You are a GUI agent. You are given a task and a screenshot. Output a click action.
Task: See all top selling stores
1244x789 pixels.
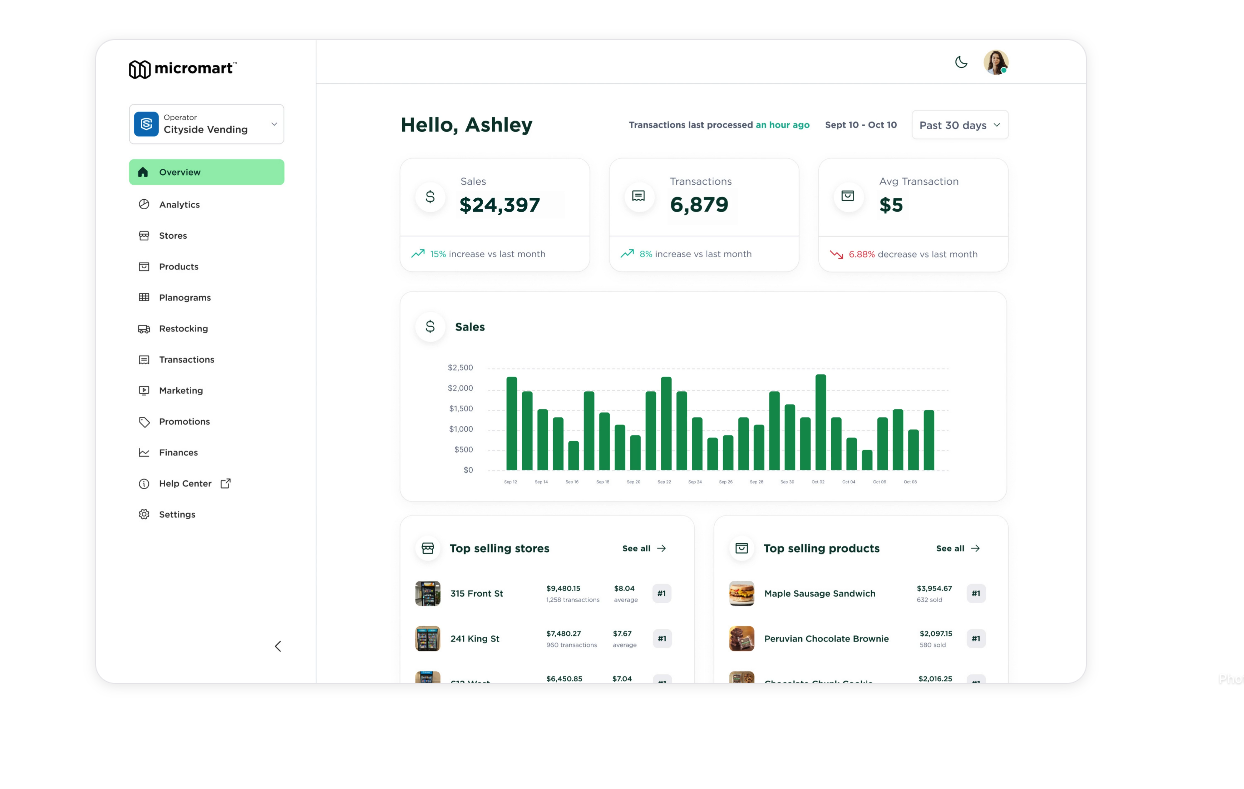644,549
